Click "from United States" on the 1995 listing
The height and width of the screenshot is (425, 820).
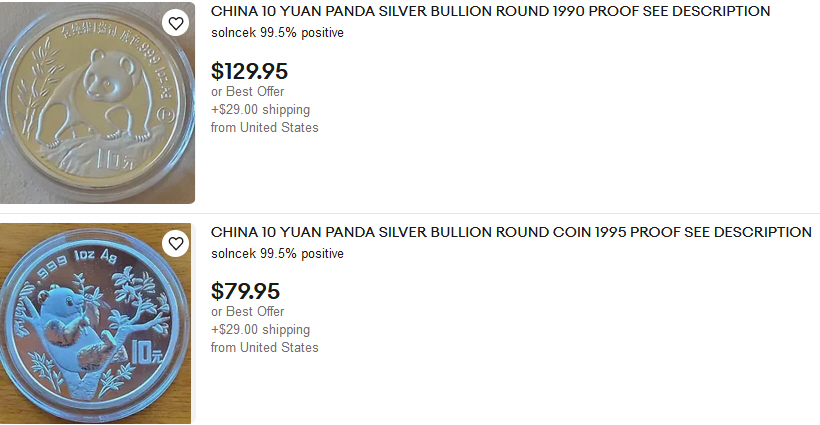tap(264, 348)
